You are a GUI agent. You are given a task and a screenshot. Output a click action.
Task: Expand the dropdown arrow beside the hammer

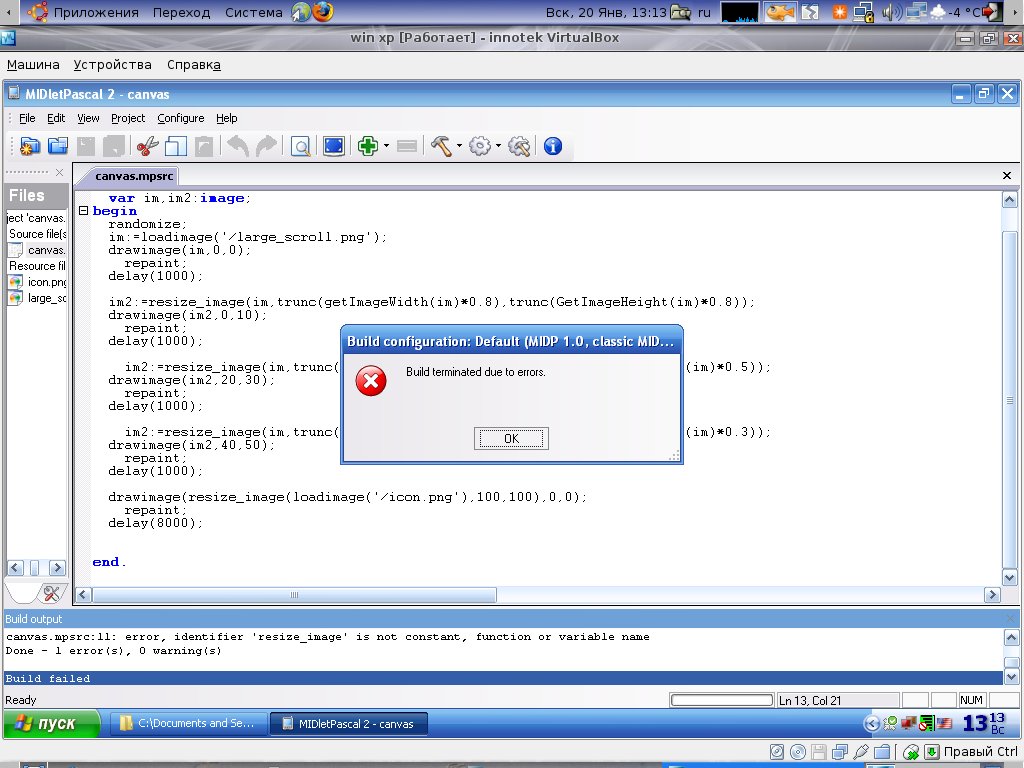(459, 146)
